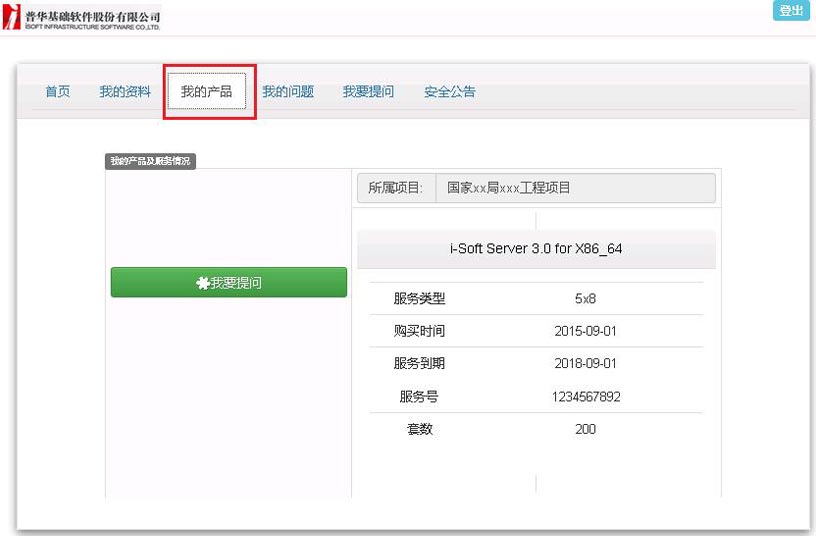Image resolution: width=816 pixels, height=536 pixels.
Task: Switch to the 我的资料 tab
Action: (125, 92)
